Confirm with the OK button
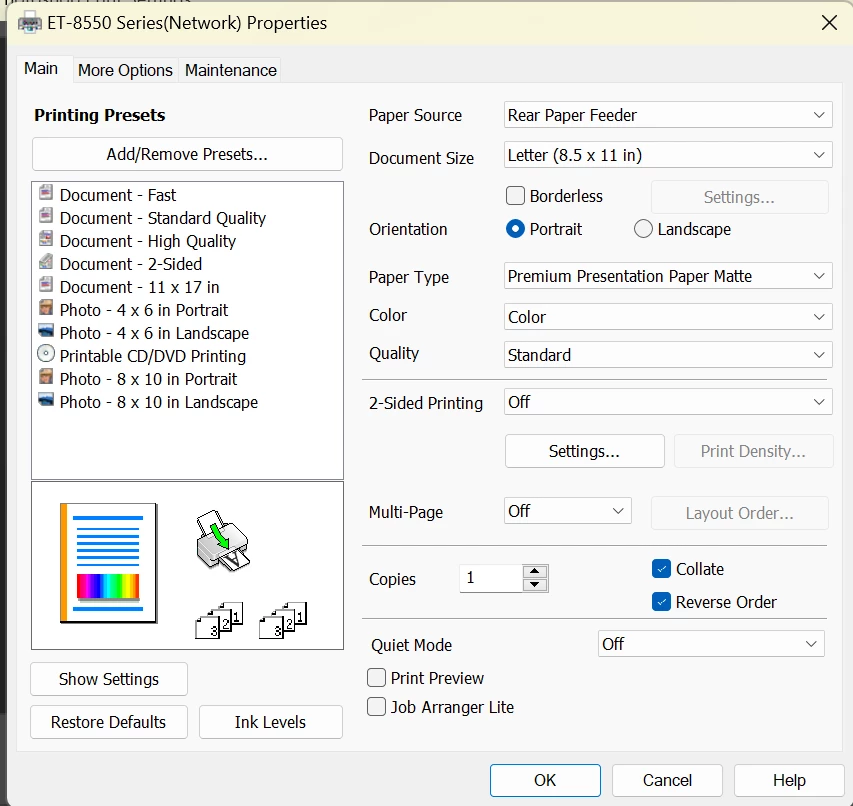The height and width of the screenshot is (806, 853). click(545, 780)
